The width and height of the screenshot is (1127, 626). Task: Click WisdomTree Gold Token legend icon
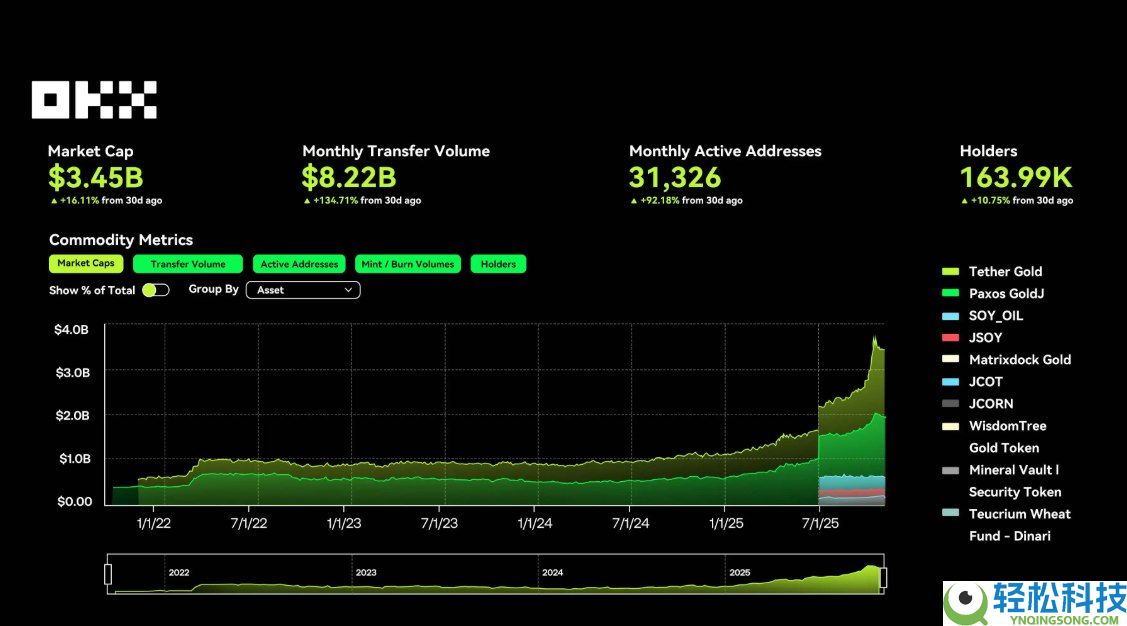[x=950, y=426]
